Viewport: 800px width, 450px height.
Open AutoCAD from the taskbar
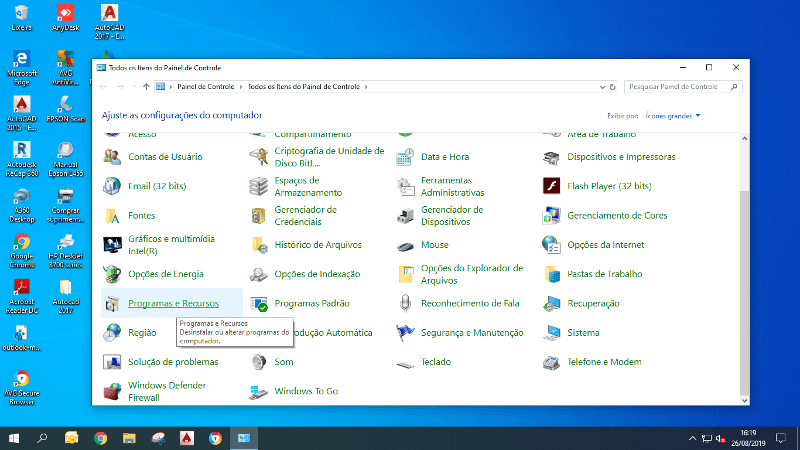coord(187,438)
